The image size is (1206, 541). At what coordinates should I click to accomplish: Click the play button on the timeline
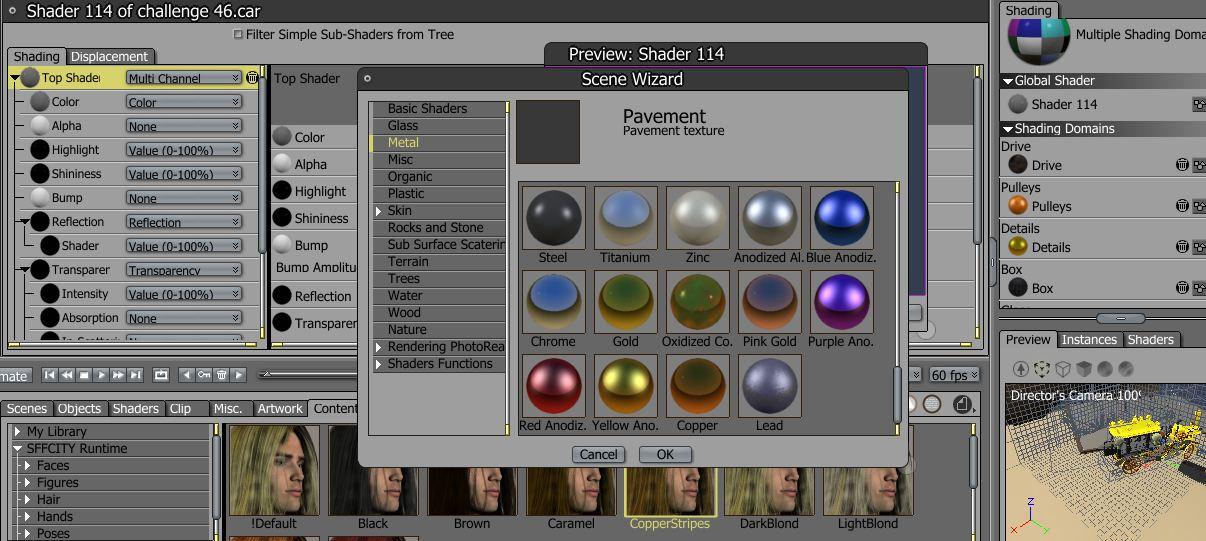point(101,375)
